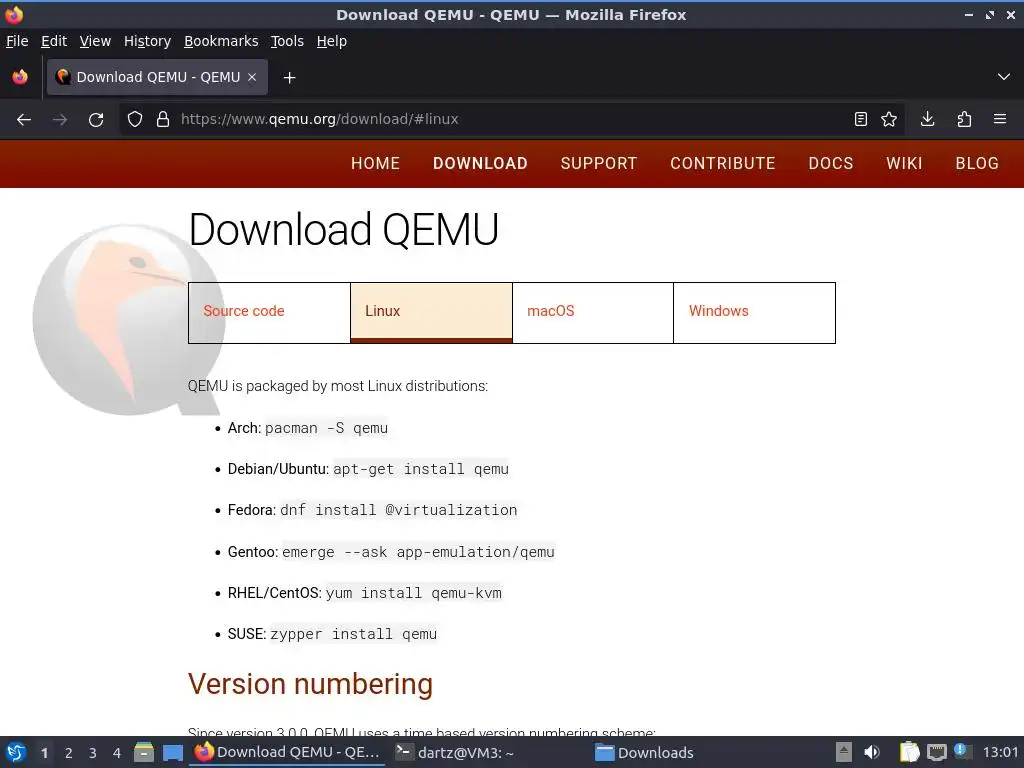Open the View menu
Screen dimensions: 1024x768
tap(95, 41)
